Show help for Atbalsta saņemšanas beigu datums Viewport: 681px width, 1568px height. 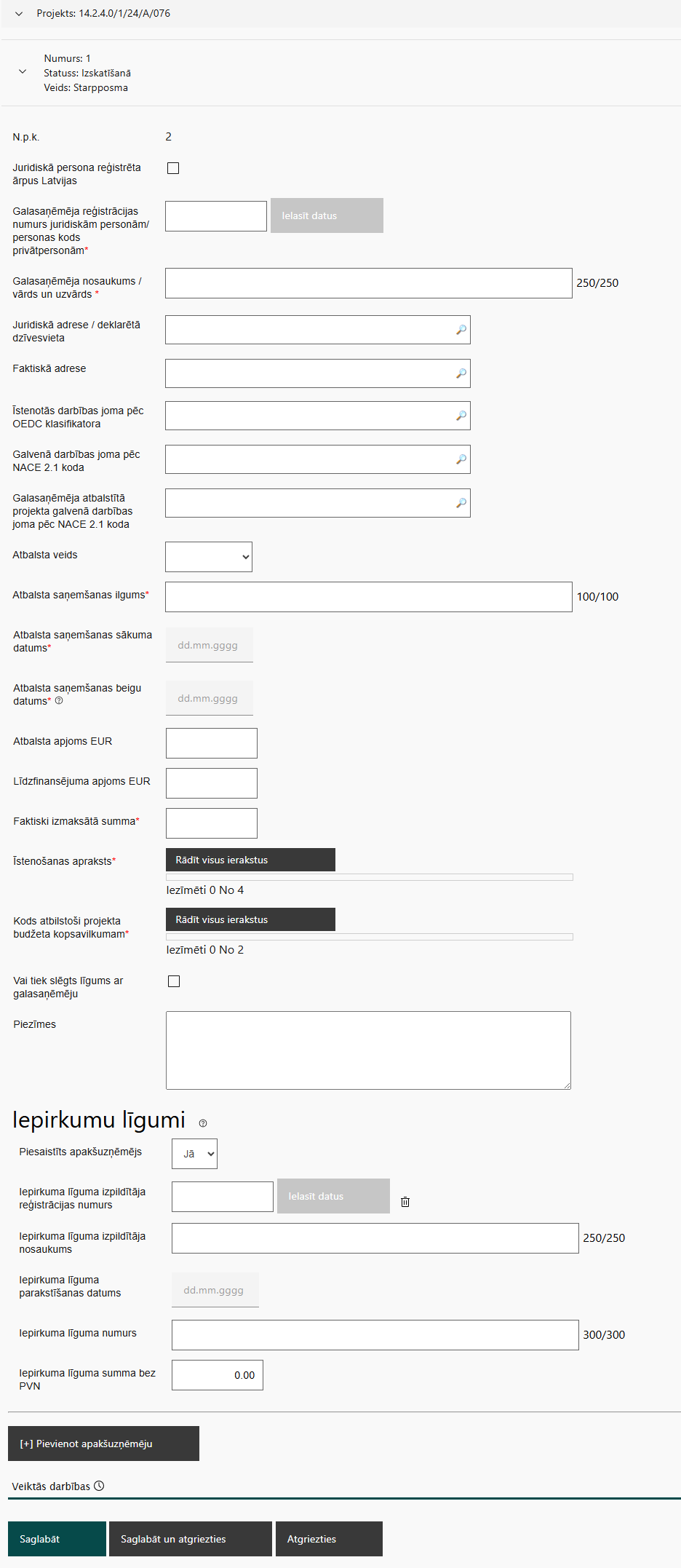point(59,701)
